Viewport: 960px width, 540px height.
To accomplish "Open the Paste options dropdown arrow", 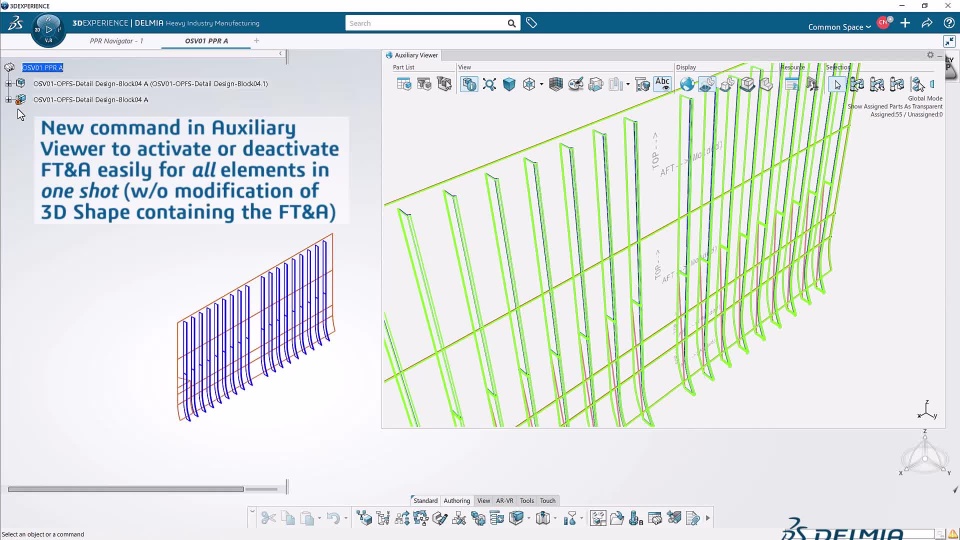I will [x=320, y=519].
